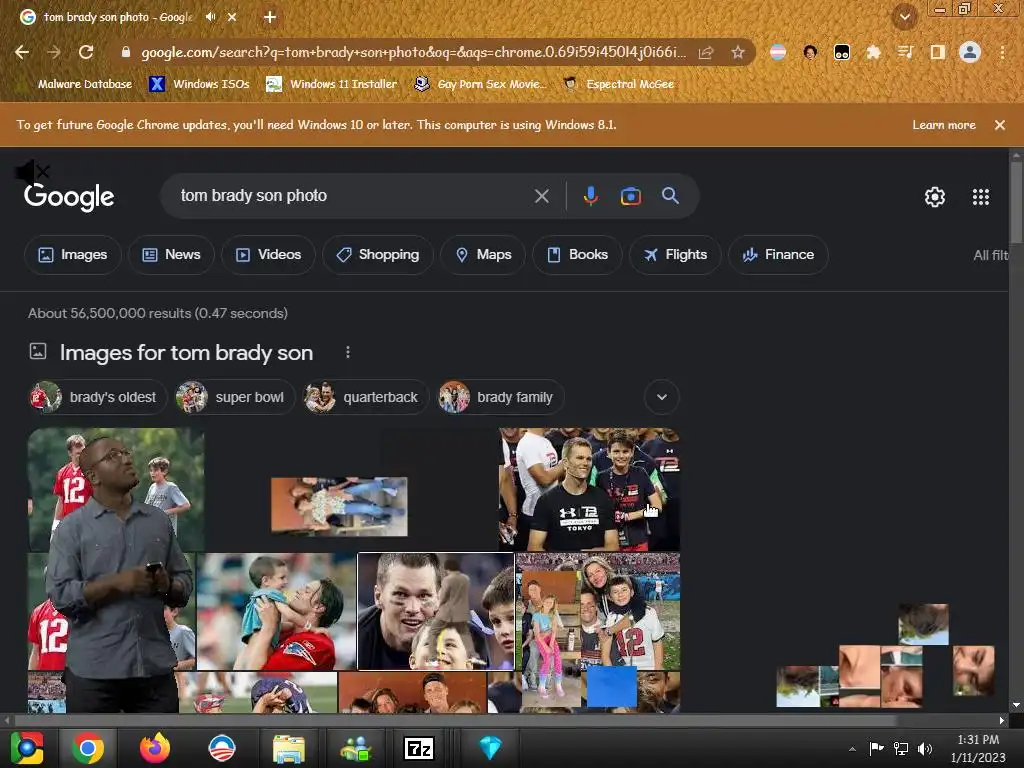Bookmark this page with the star icon
1024x768 pixels.
click(738, 52)
